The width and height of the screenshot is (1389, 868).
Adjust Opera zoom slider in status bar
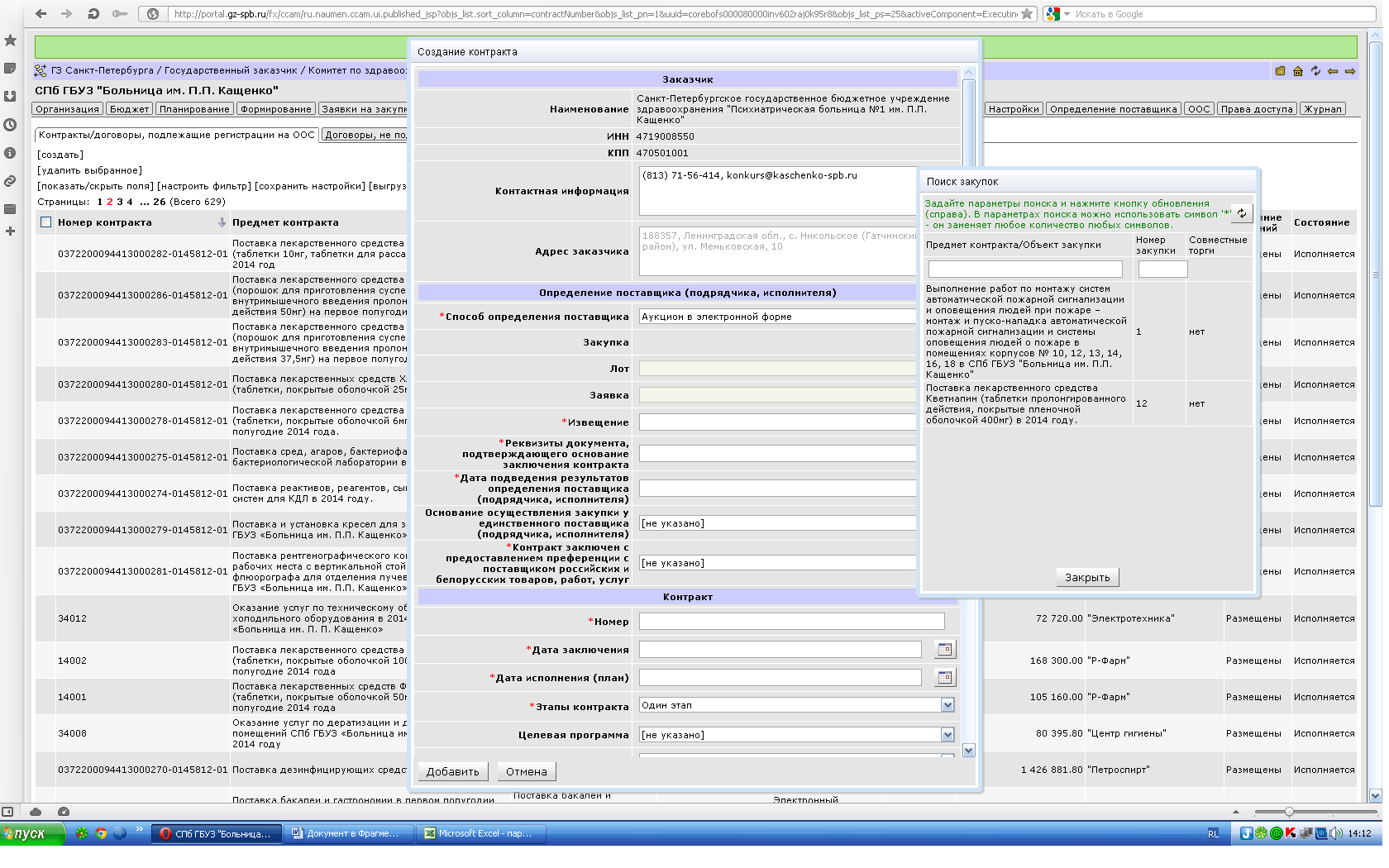(x=1289, y=812)
